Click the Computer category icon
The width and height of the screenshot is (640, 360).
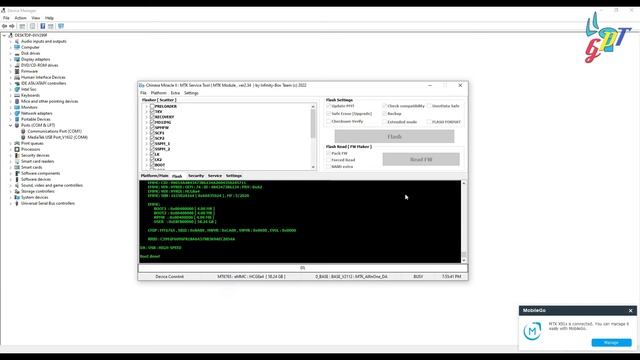point(17,47)
